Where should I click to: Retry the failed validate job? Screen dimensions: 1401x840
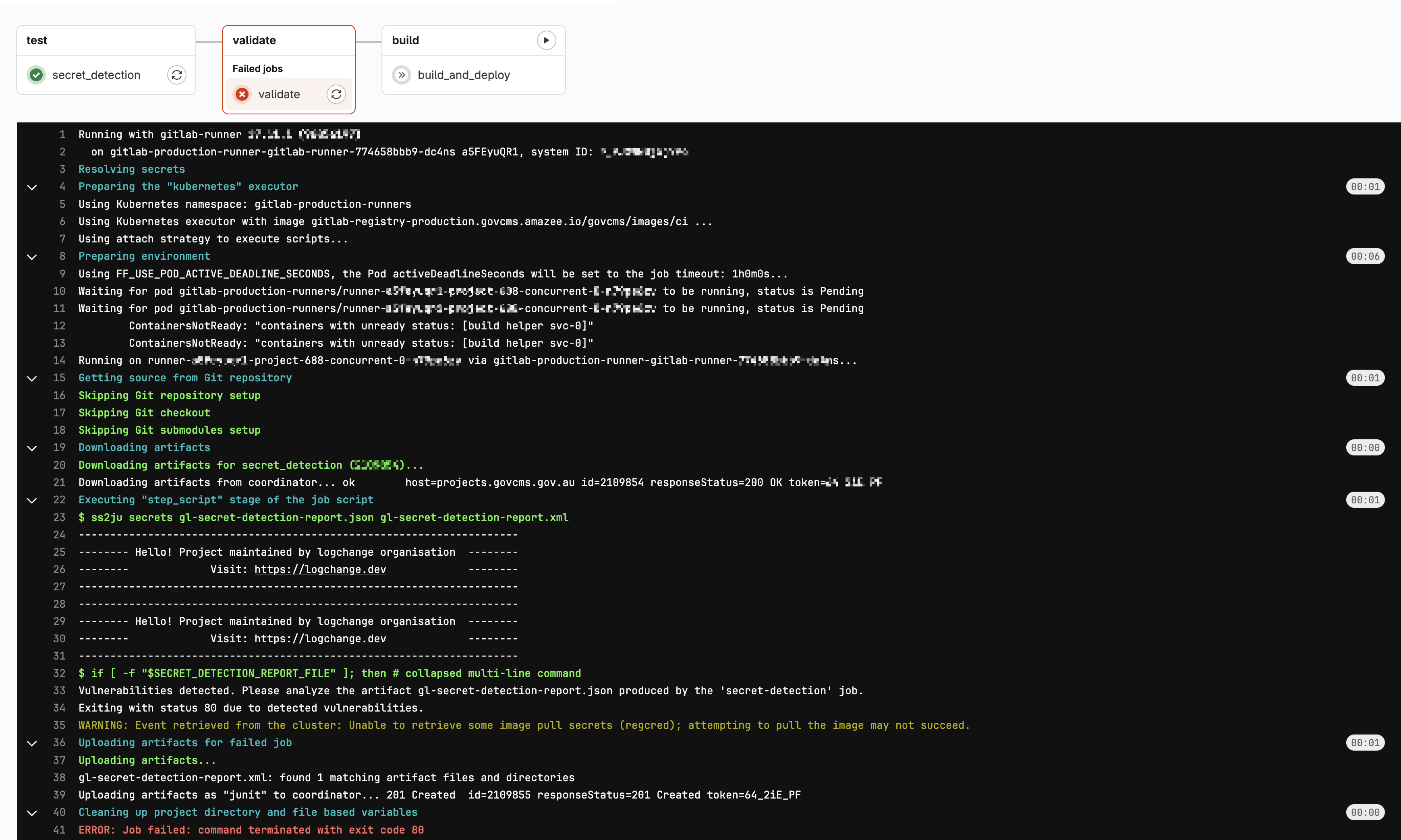(x=336, y=94)
